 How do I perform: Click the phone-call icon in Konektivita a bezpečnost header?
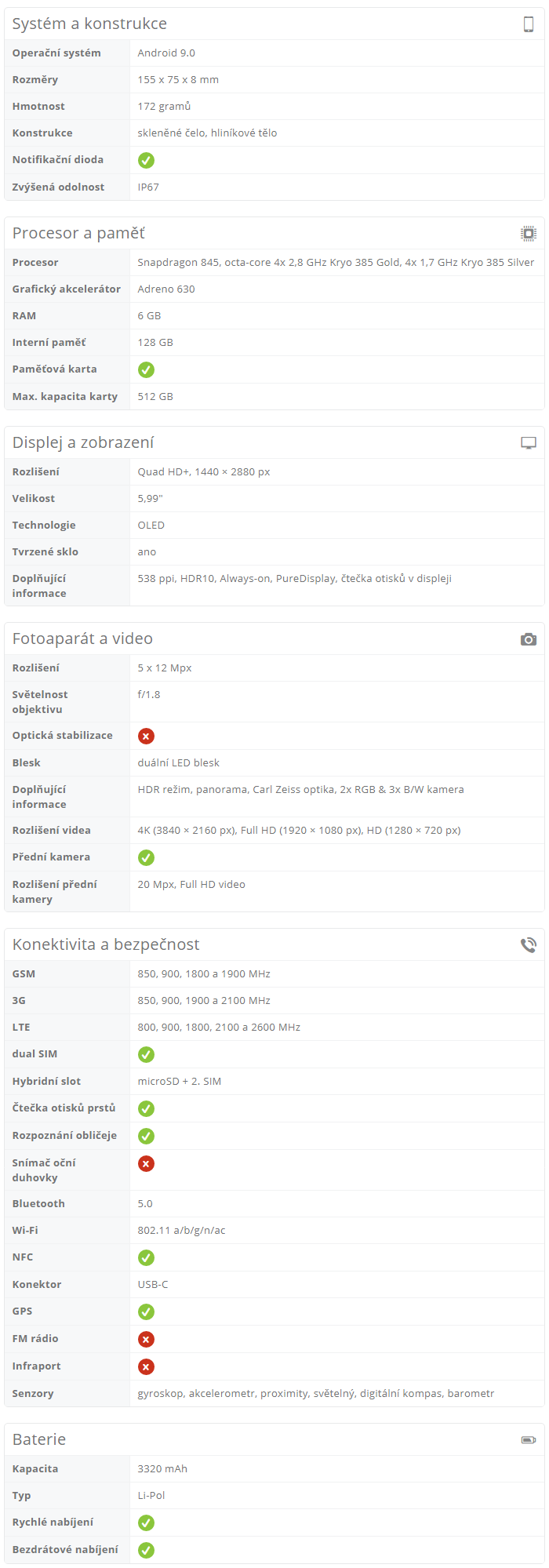(529, 945)
